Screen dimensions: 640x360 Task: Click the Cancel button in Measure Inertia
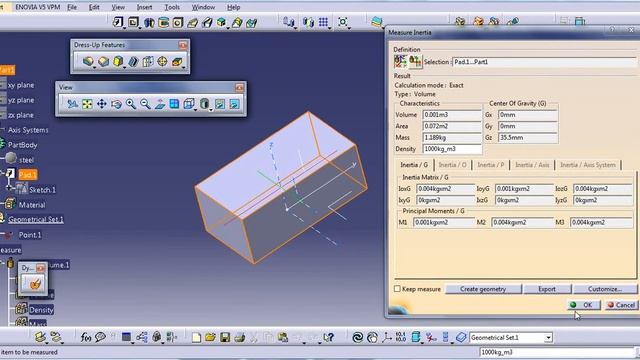pos(621,305)
